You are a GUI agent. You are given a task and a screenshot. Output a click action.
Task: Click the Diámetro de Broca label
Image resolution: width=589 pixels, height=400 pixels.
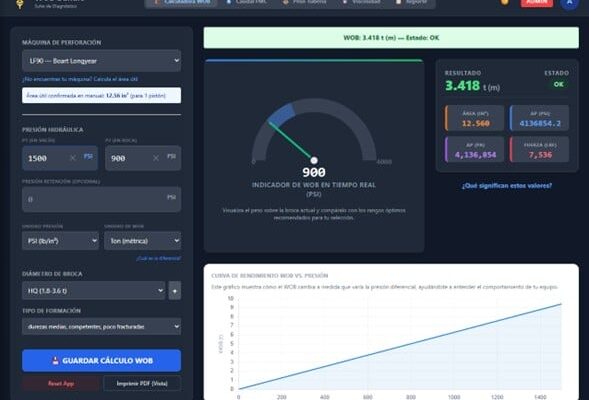(52, 274)
